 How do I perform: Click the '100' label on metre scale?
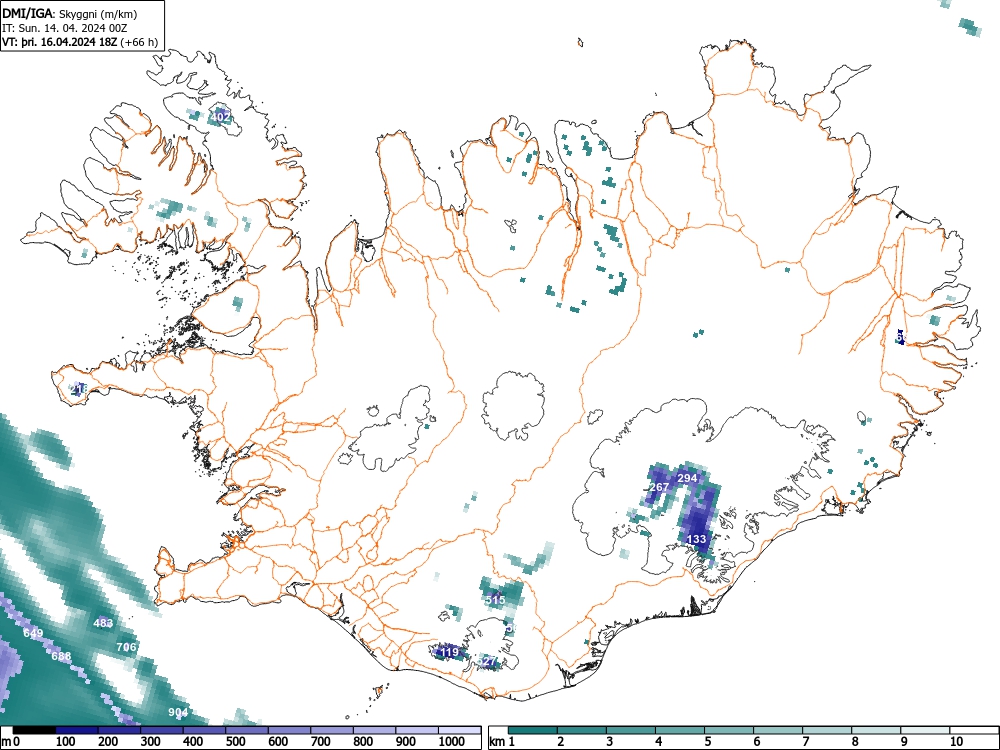tap(66, 741)
